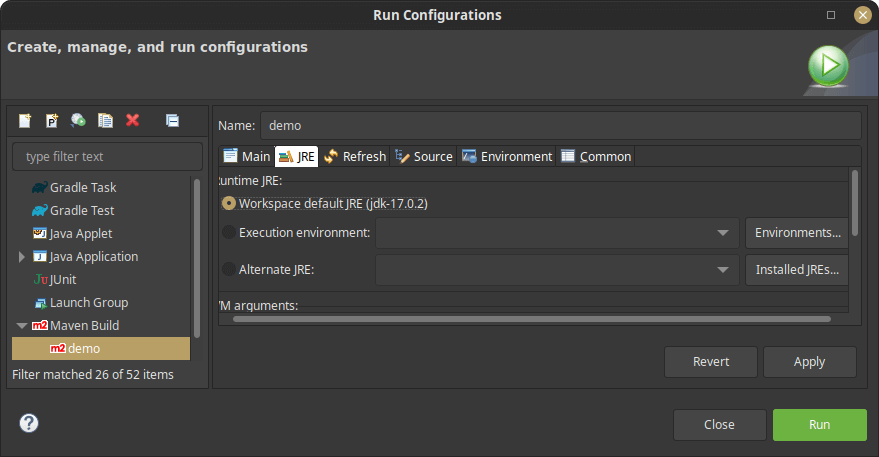Click the m2 icon beside demo
Screen dimensions: 879x457
(58, 348)
